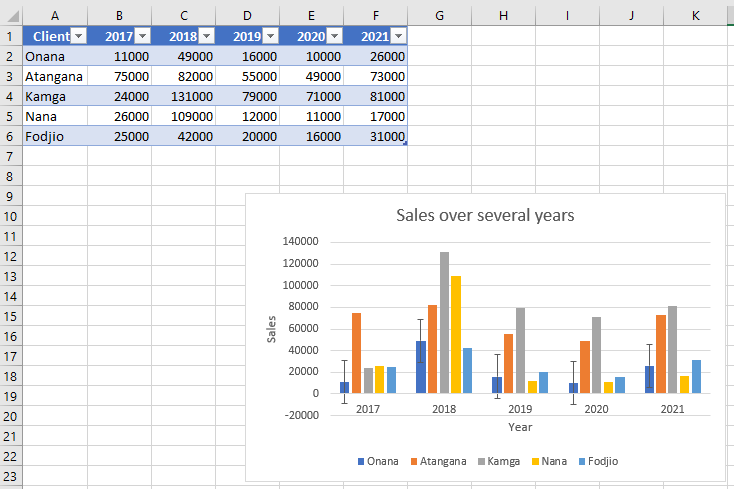
Task: Open the 2017 column filter dropdown
Action: click(x=142, y=36)
